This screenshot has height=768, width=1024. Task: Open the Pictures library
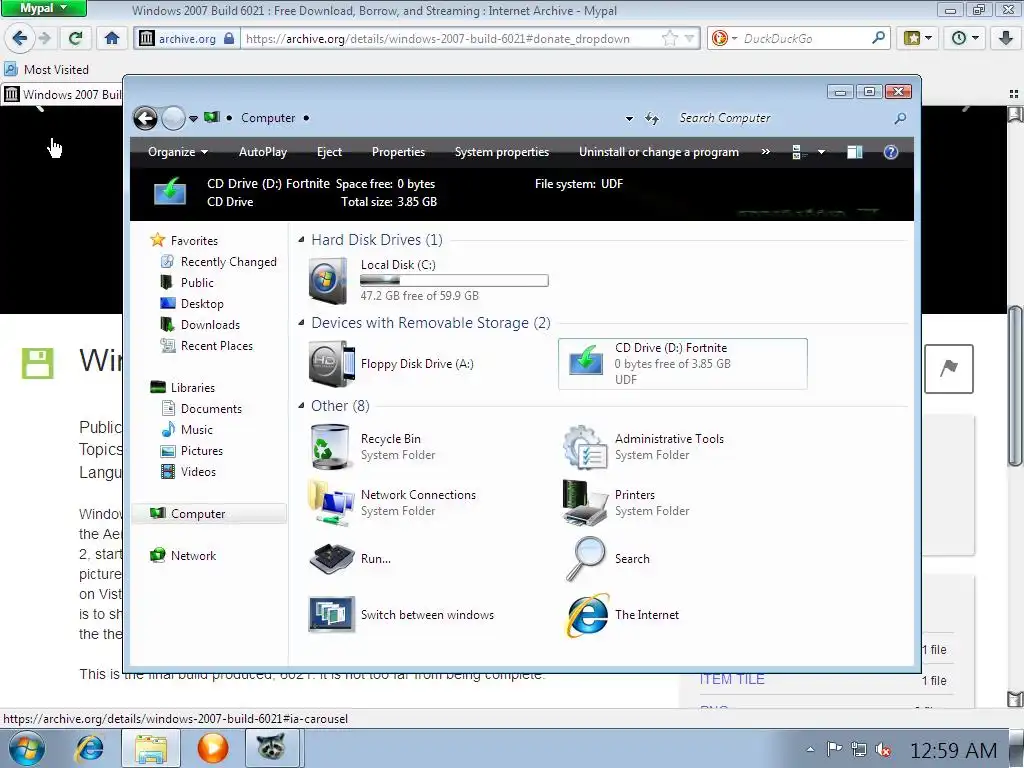202,451
